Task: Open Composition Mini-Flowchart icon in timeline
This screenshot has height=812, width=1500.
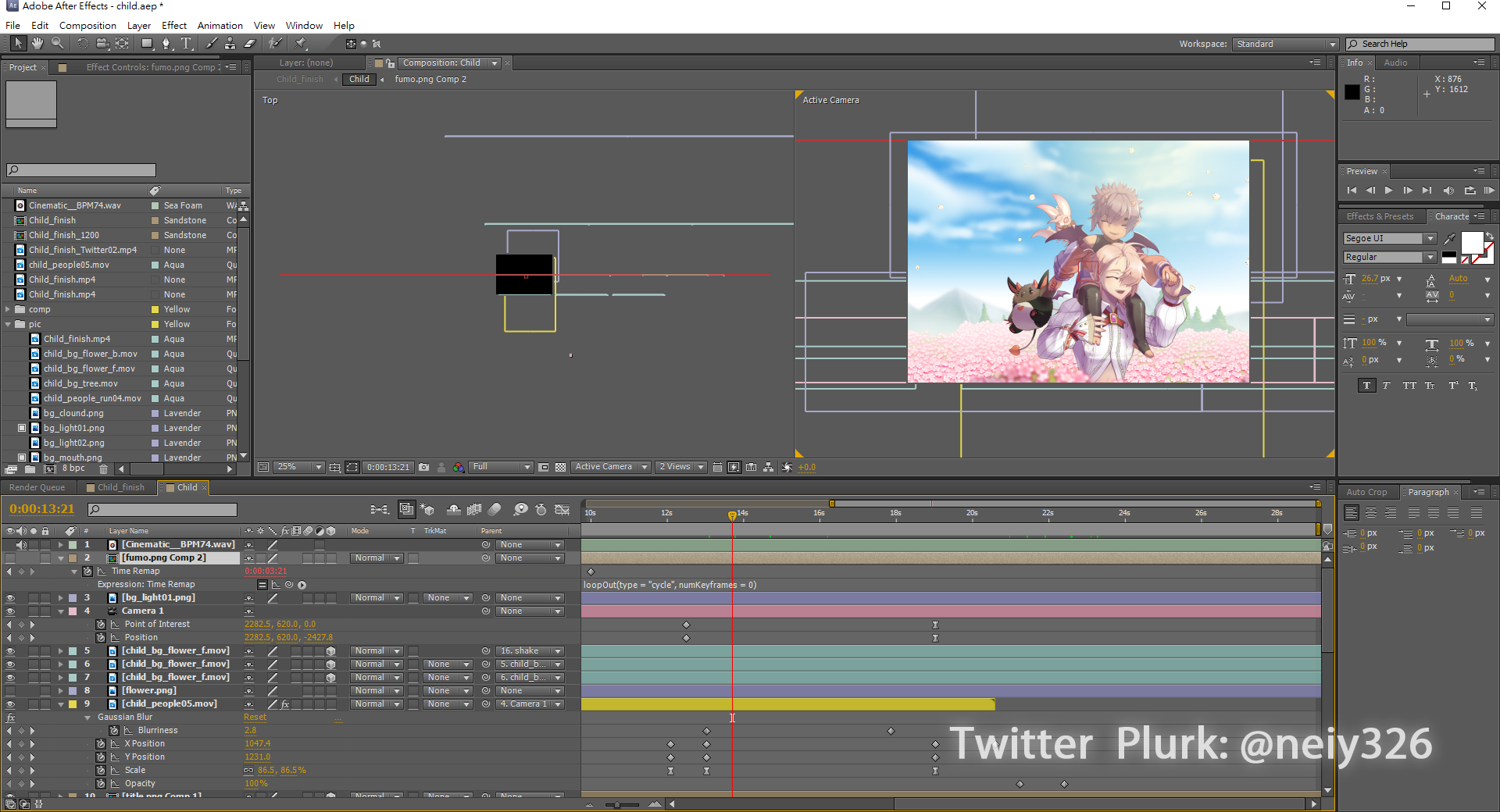Action: click(380, 509)
